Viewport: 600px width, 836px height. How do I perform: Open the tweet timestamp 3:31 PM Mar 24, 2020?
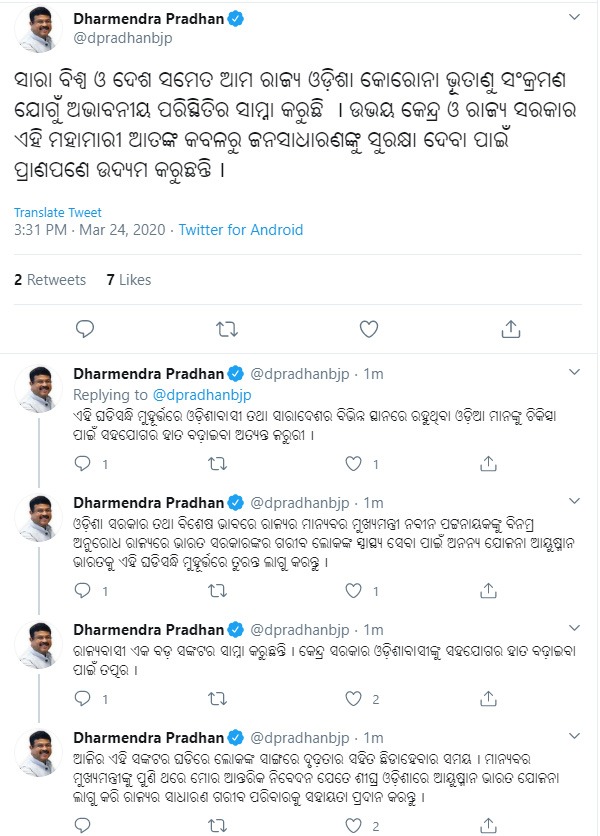pos(90,230)
